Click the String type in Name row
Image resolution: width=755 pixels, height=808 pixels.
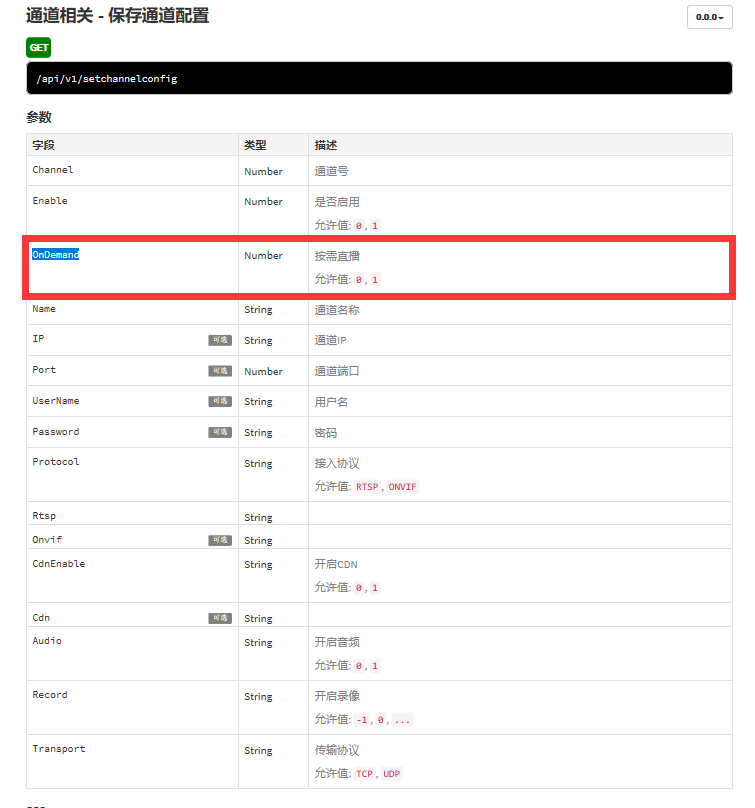click(258, 310)
